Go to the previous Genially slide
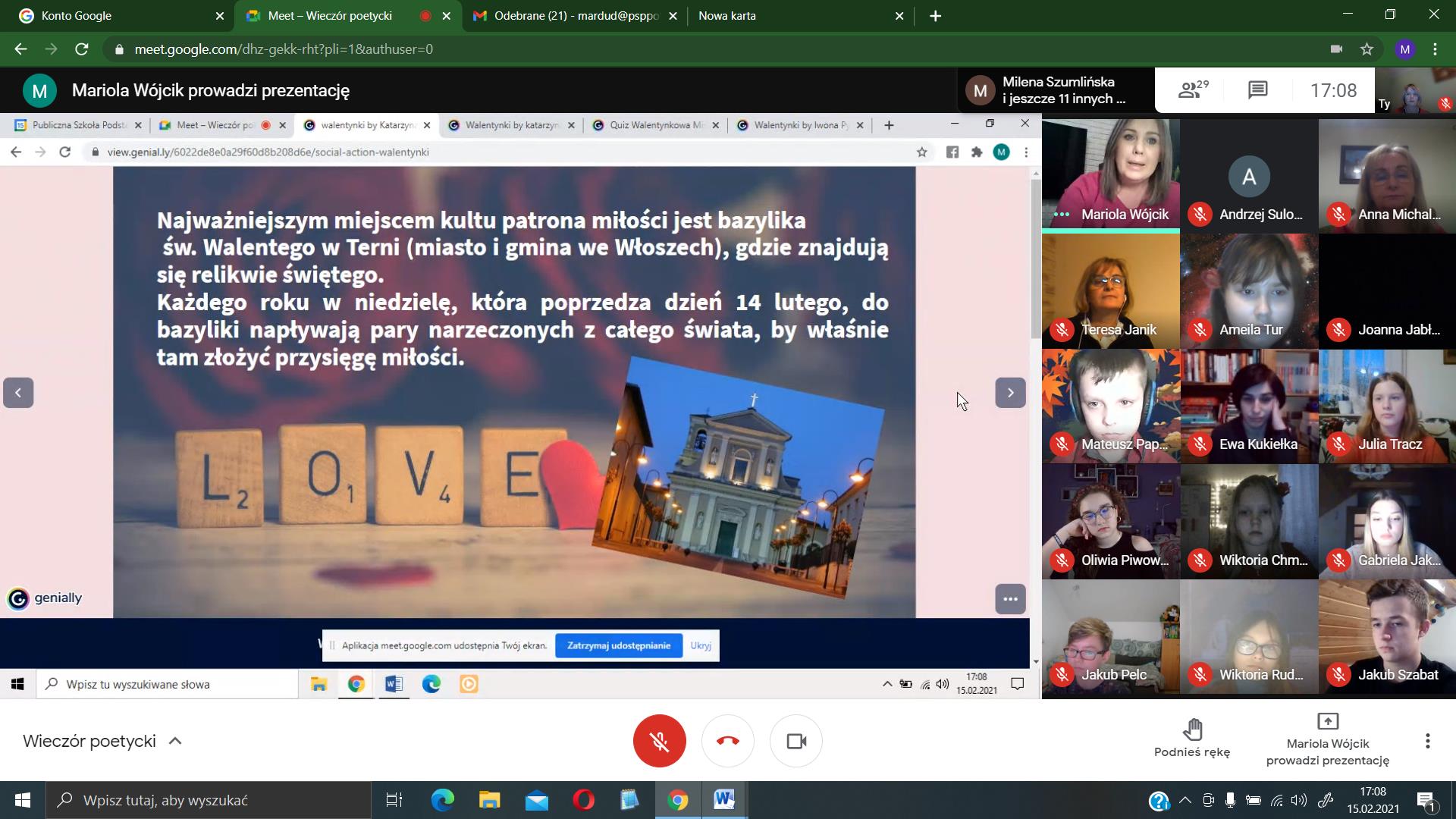Viewport: 1456px width, 819px height. (x=18, y=393)
